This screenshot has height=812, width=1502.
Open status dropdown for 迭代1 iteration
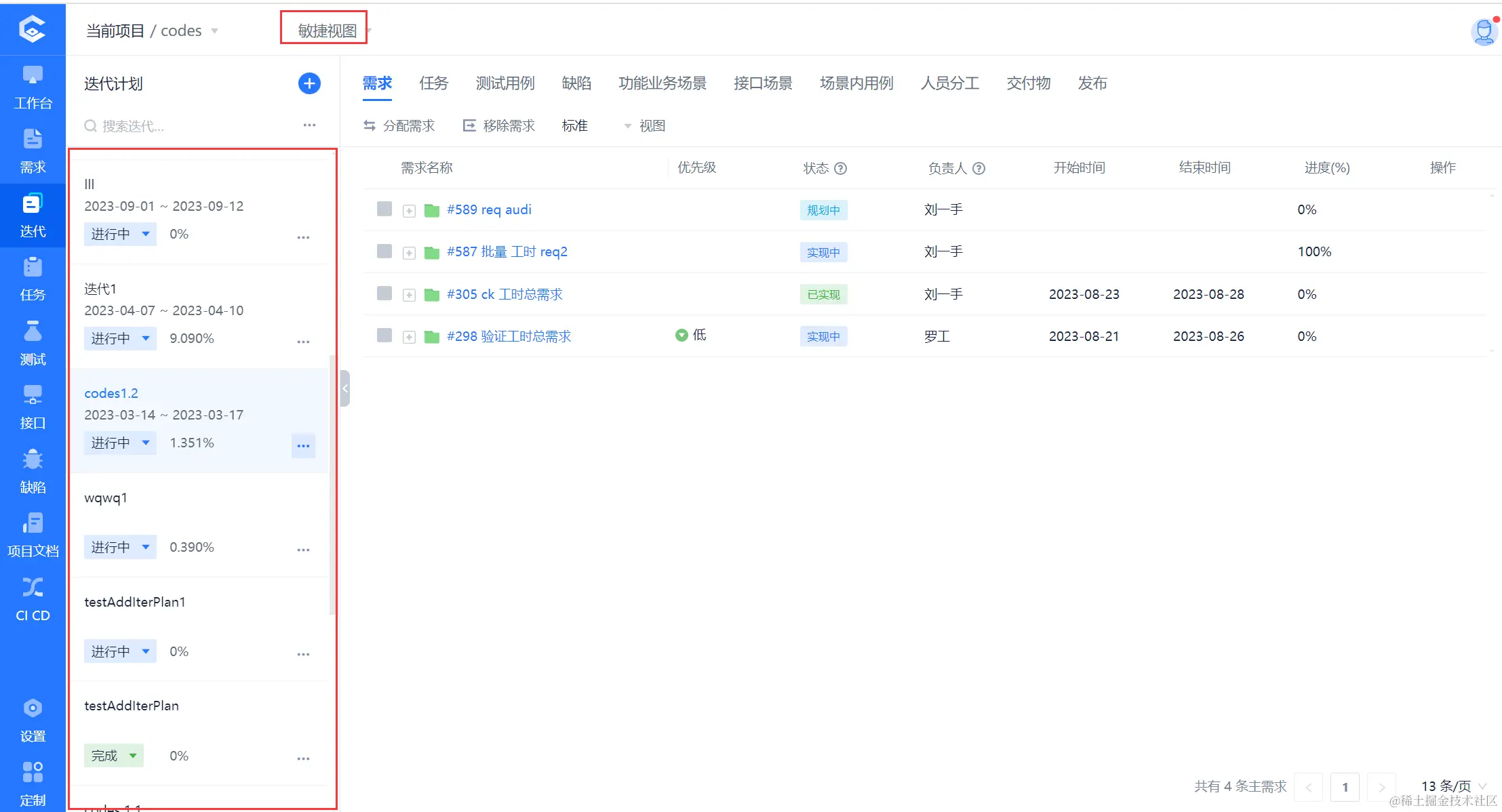coord(120,338)
